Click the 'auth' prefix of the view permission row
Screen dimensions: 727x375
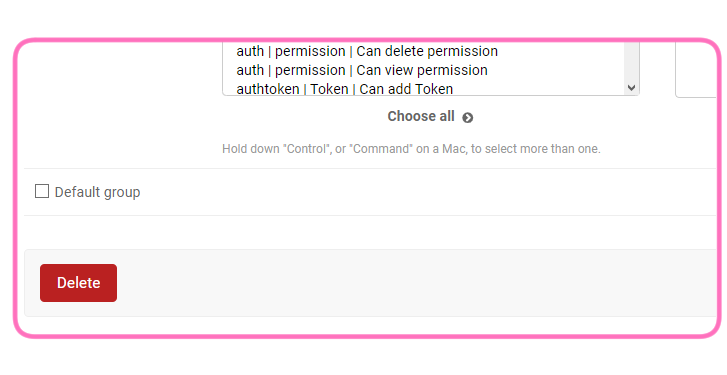coord(250,70)
